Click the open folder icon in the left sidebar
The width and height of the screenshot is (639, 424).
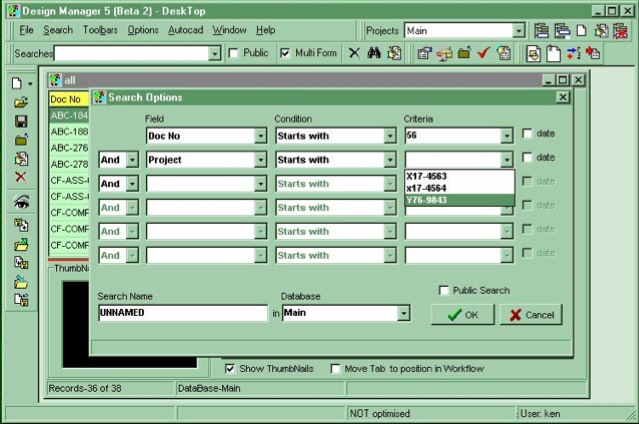tap(21, 102)
